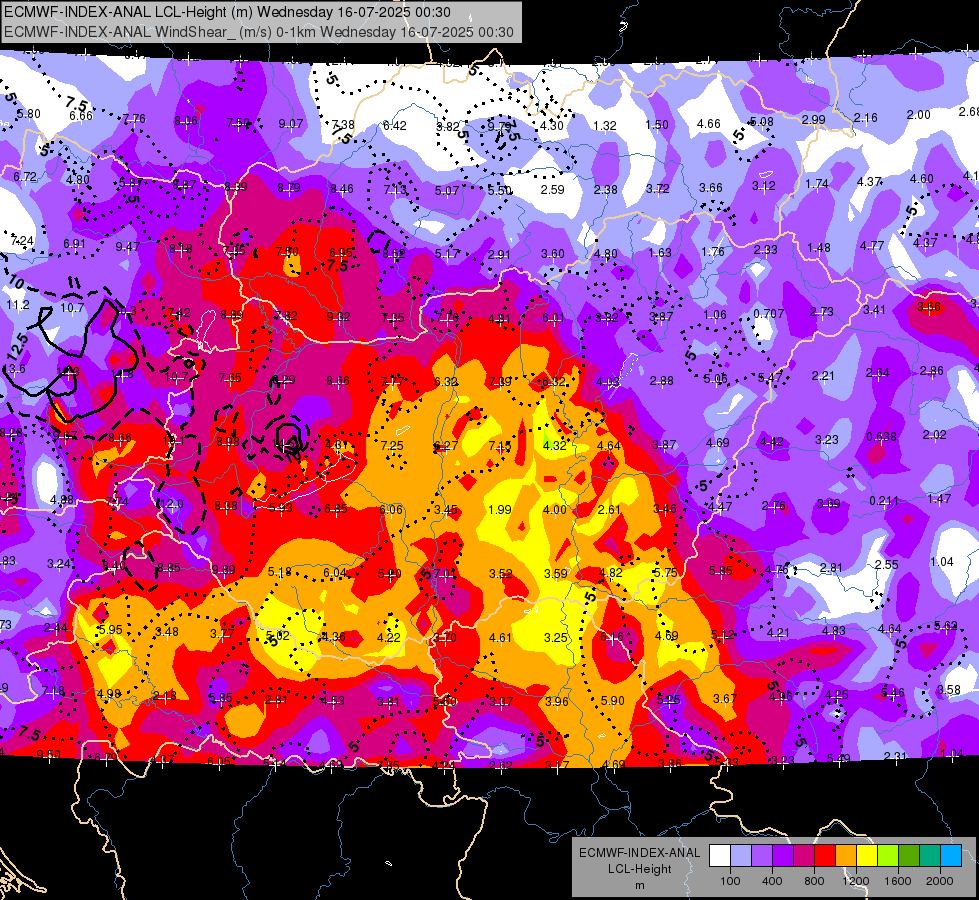The height and width of the screenshot is (900, 979).
Task: Click the map value 12.0
Action: pyautogui.click(x=172, y=503)
